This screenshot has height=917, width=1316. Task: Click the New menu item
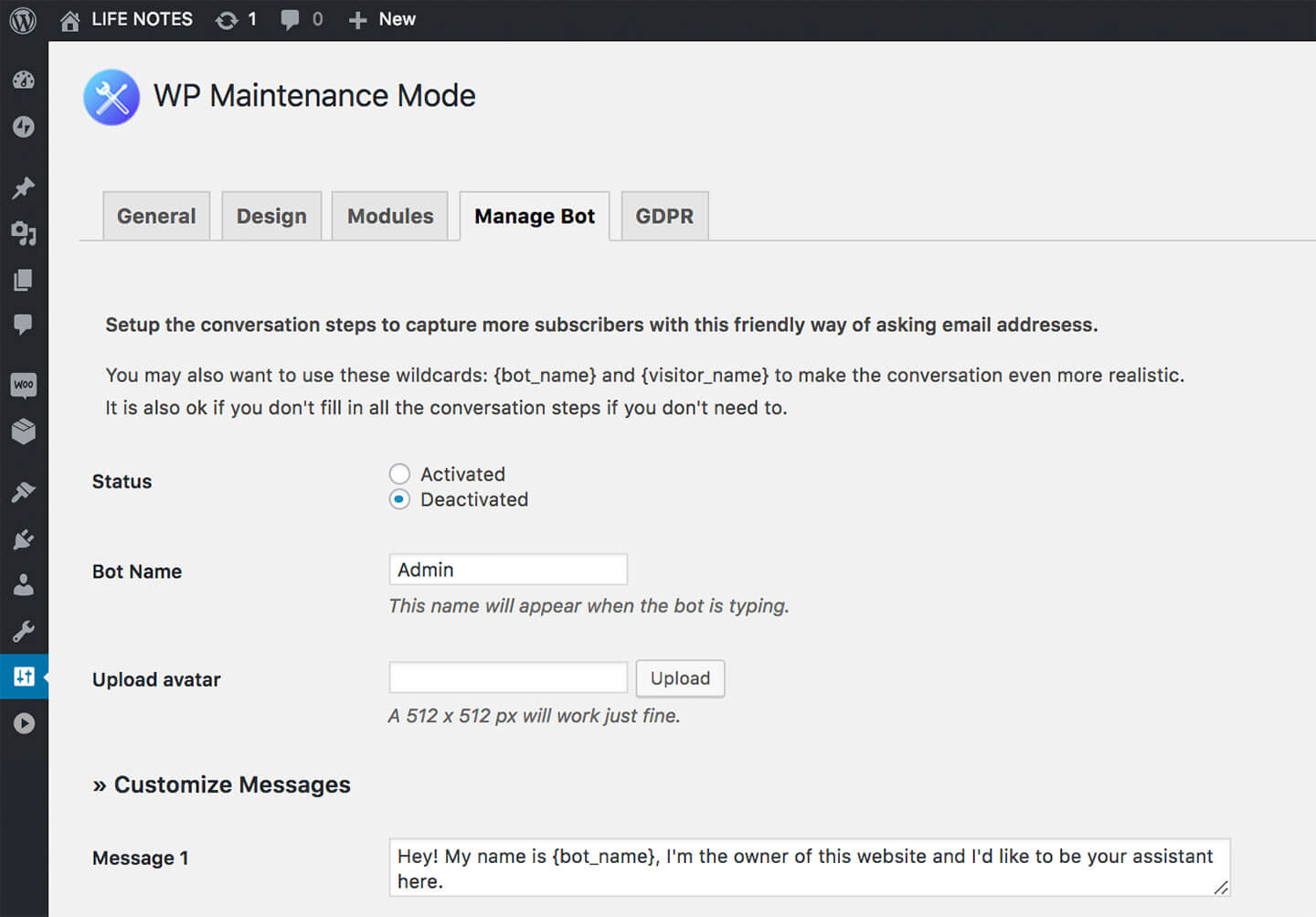pos(397,19)
